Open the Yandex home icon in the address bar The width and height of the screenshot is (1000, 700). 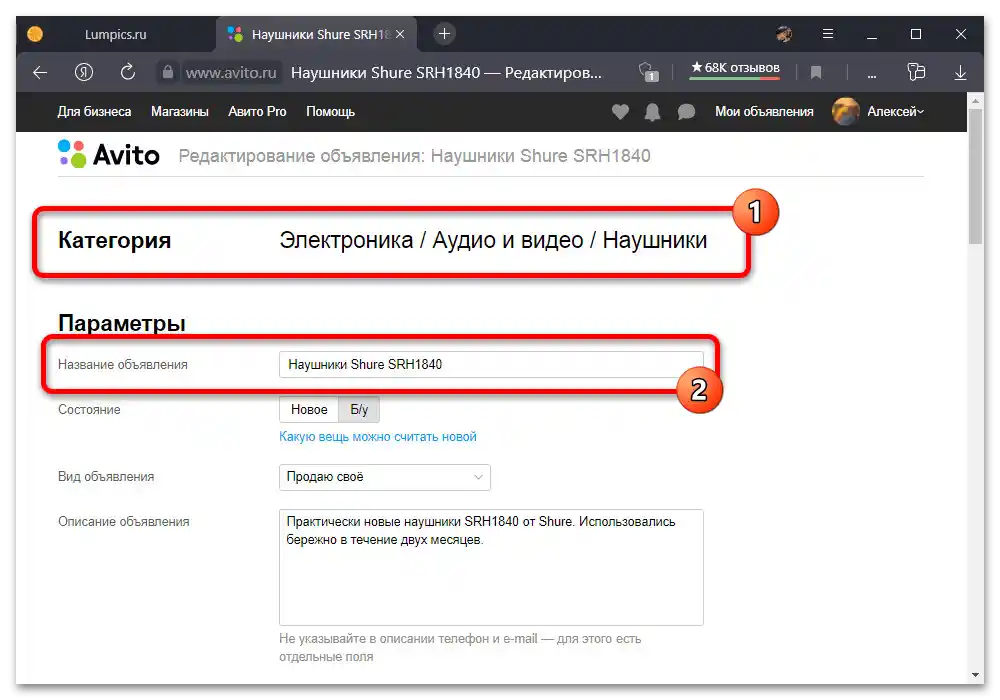84,73
